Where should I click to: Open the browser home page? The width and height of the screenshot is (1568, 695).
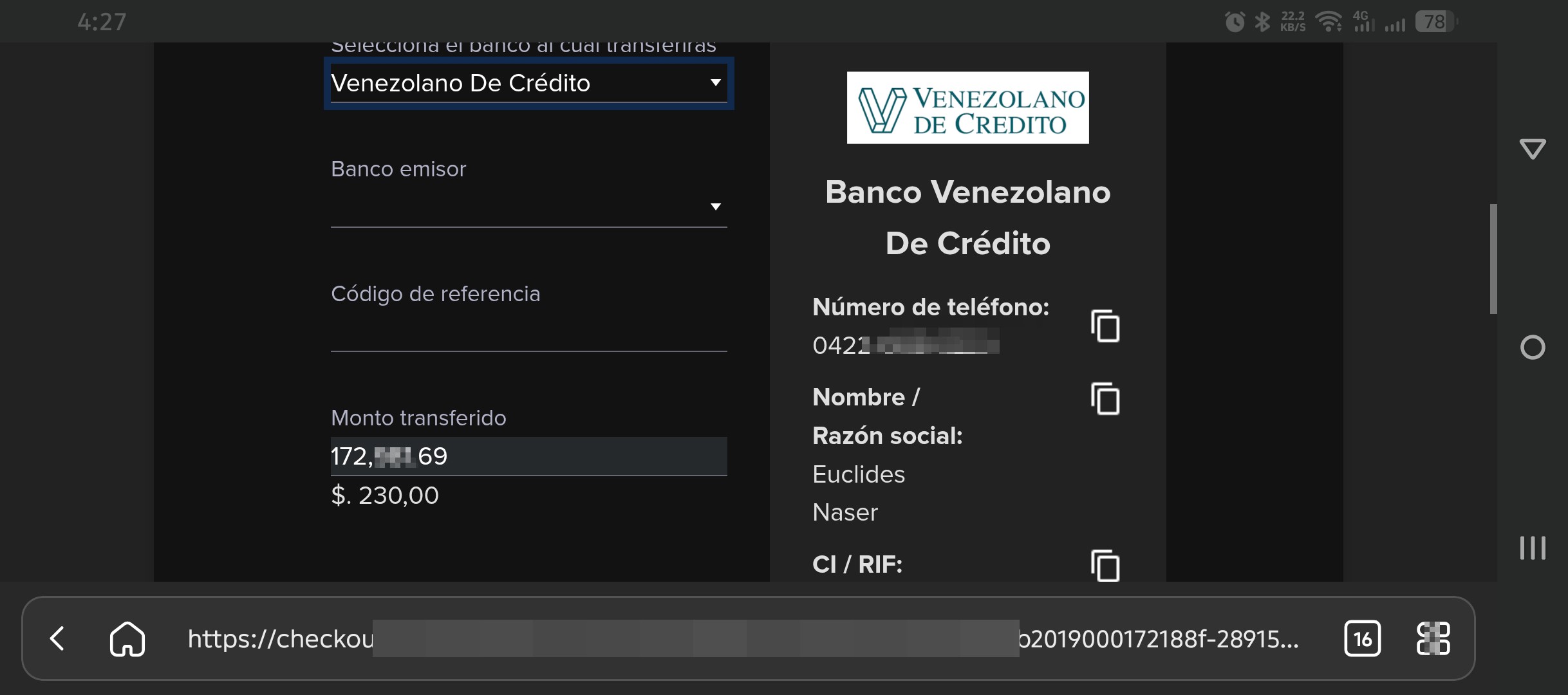(127, 638)
